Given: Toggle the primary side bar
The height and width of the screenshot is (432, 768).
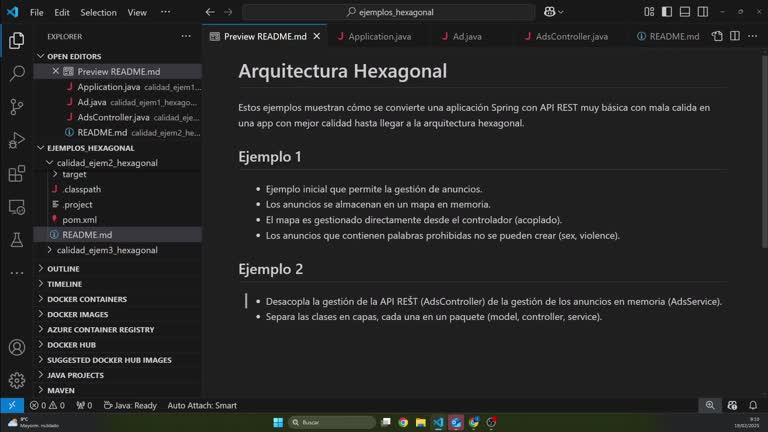Looking at the screenshot, I should pos(667,12).
